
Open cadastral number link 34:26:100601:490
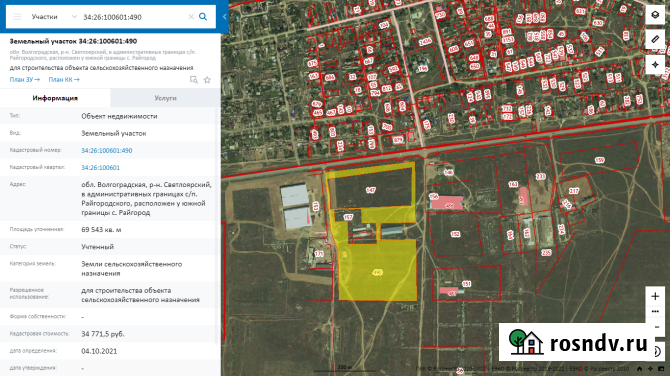(x=107, y=150)
